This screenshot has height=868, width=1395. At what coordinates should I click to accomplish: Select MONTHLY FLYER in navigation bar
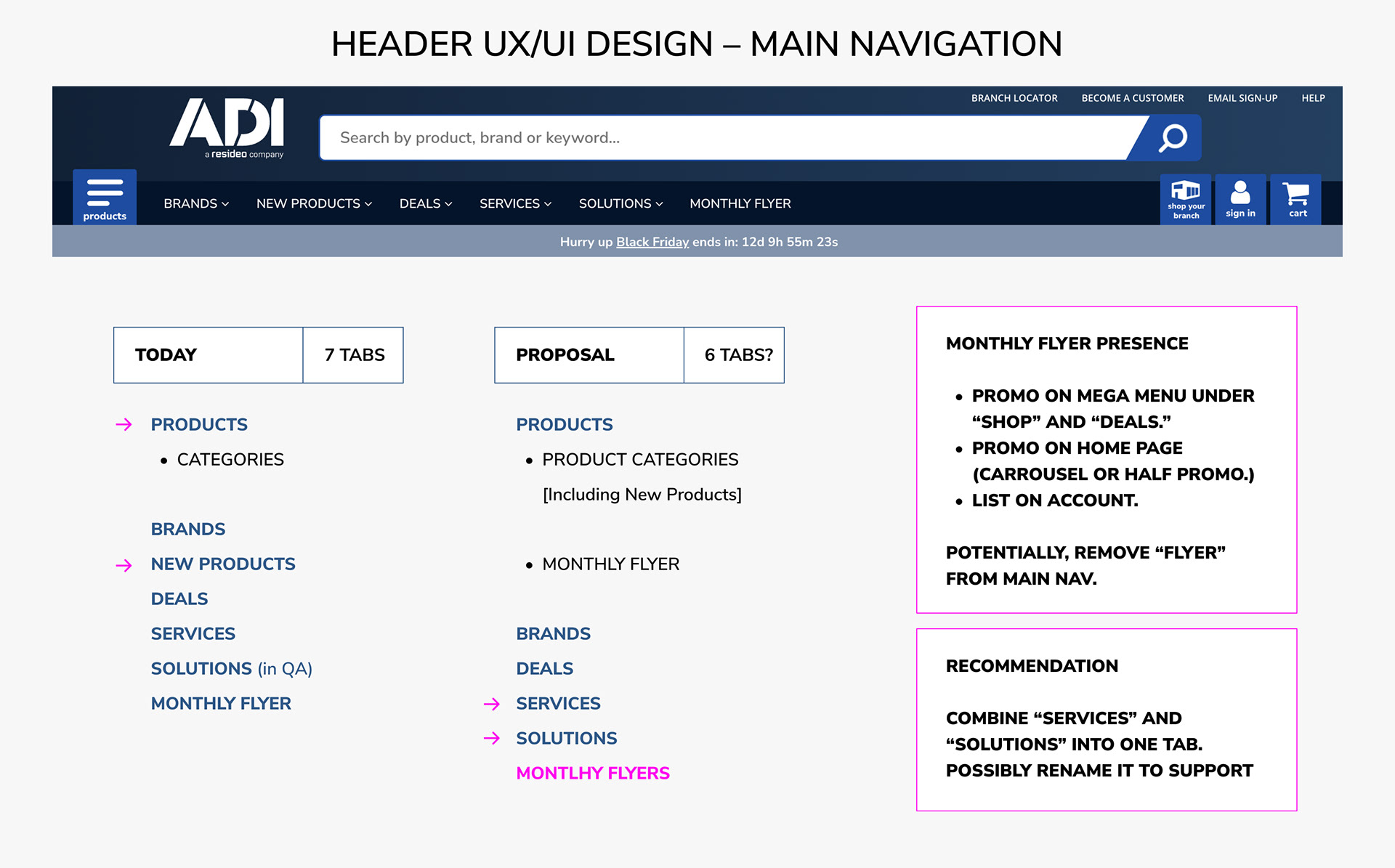click(x=740, y=203)
